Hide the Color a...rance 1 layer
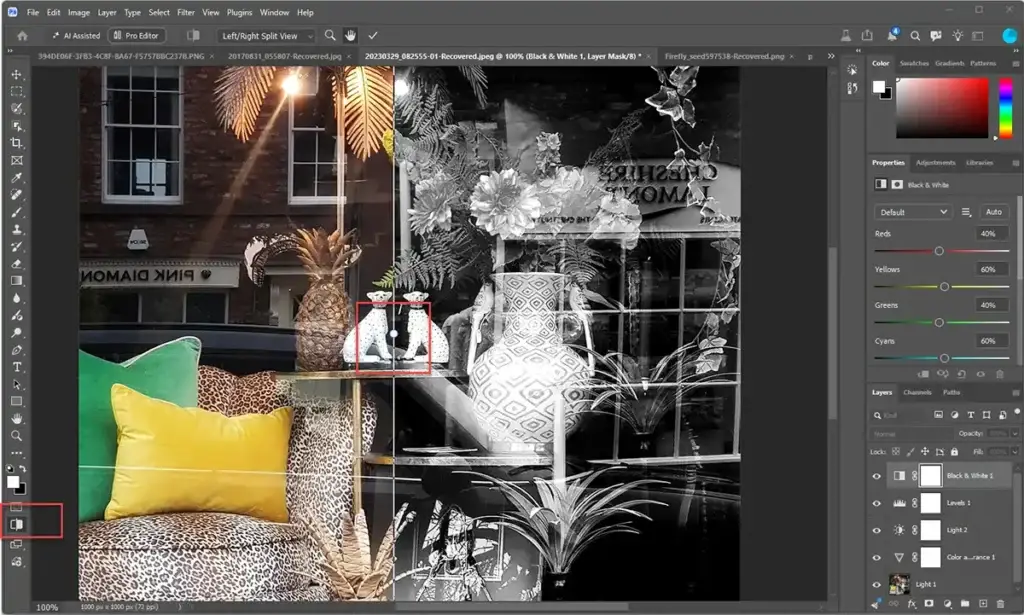This screenshot has width=1024, height=615. pyautogui.click(x=877, y=558)
